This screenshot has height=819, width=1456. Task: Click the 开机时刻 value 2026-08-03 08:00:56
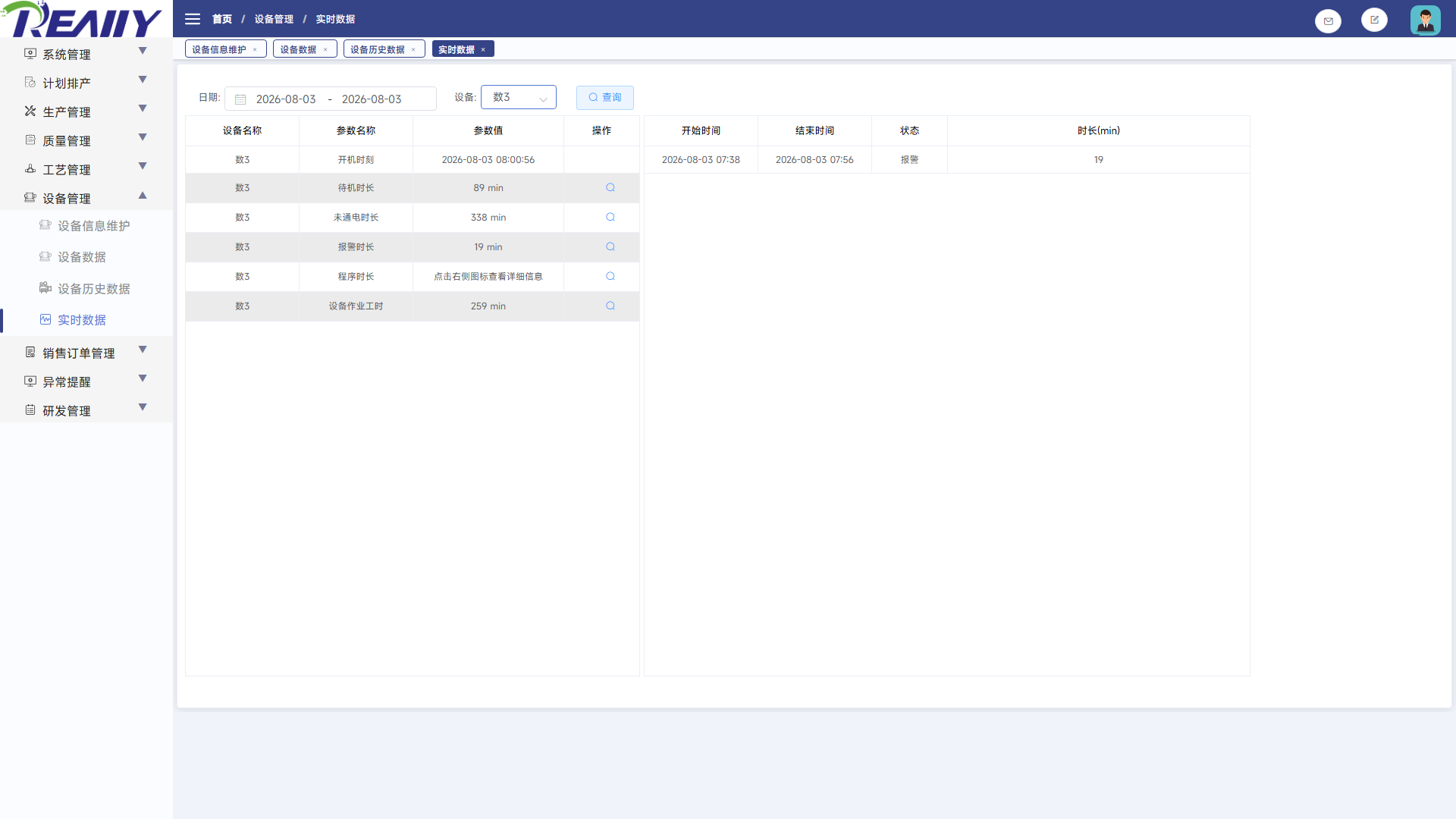[x=488, y=159]
